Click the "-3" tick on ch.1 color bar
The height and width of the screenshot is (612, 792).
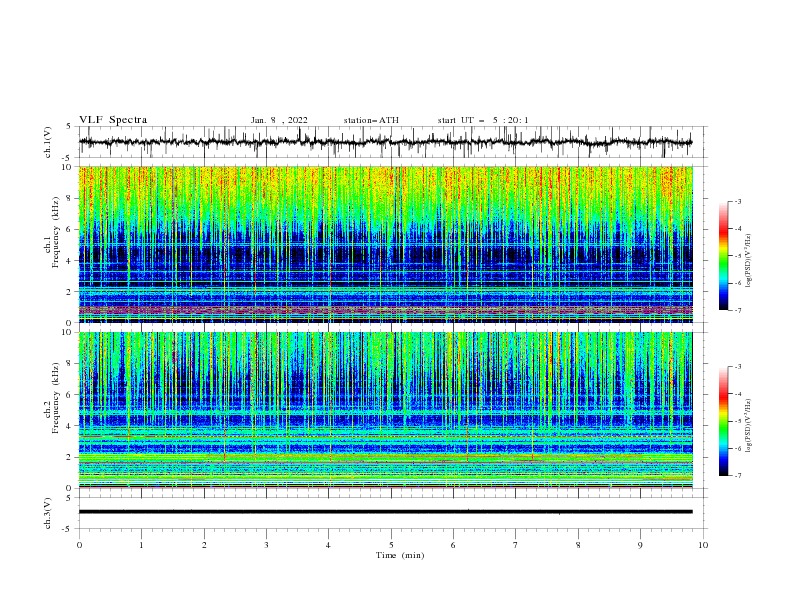(x=737, y=201)
